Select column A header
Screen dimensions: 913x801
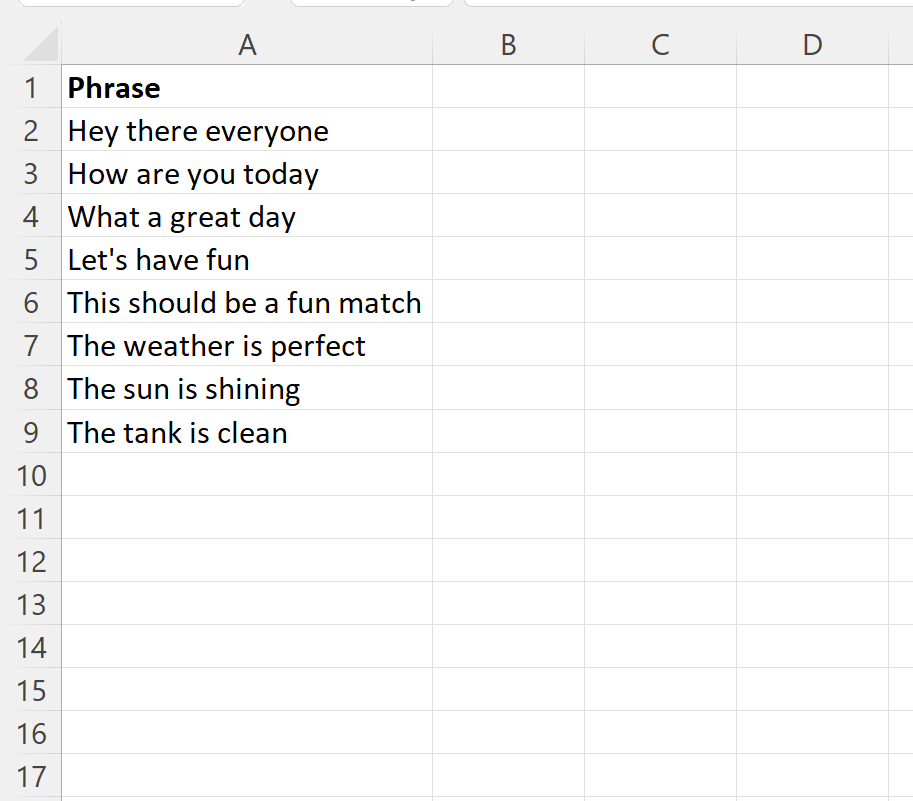click(247, 44)
